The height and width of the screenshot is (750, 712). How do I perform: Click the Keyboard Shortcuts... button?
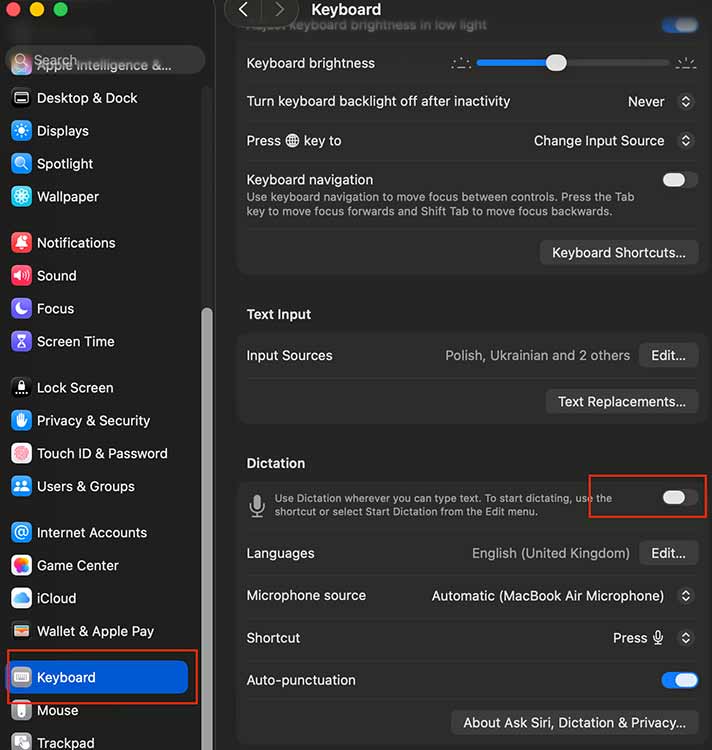click(x=618, y=253)
